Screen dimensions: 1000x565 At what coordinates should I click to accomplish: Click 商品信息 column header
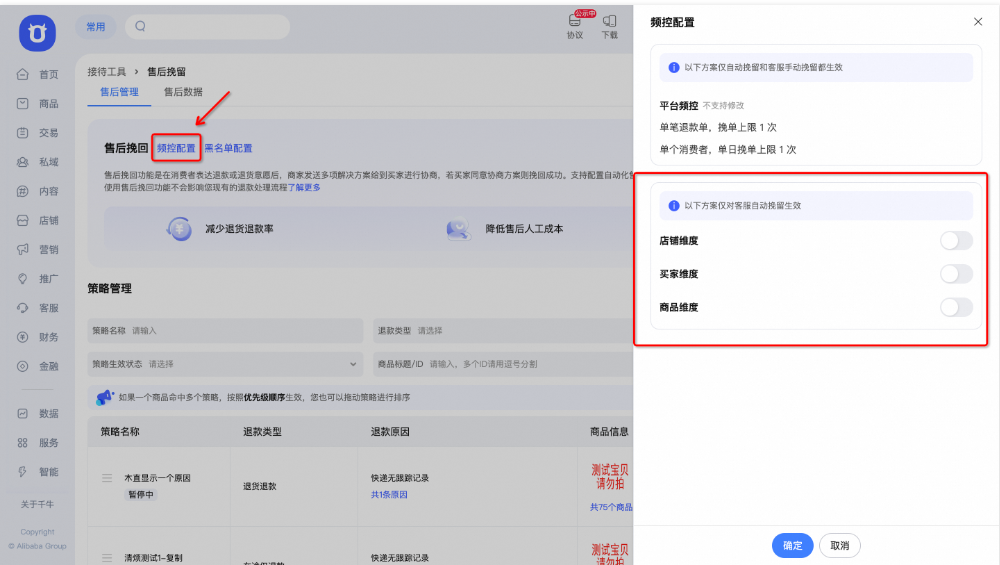(609, 432)
